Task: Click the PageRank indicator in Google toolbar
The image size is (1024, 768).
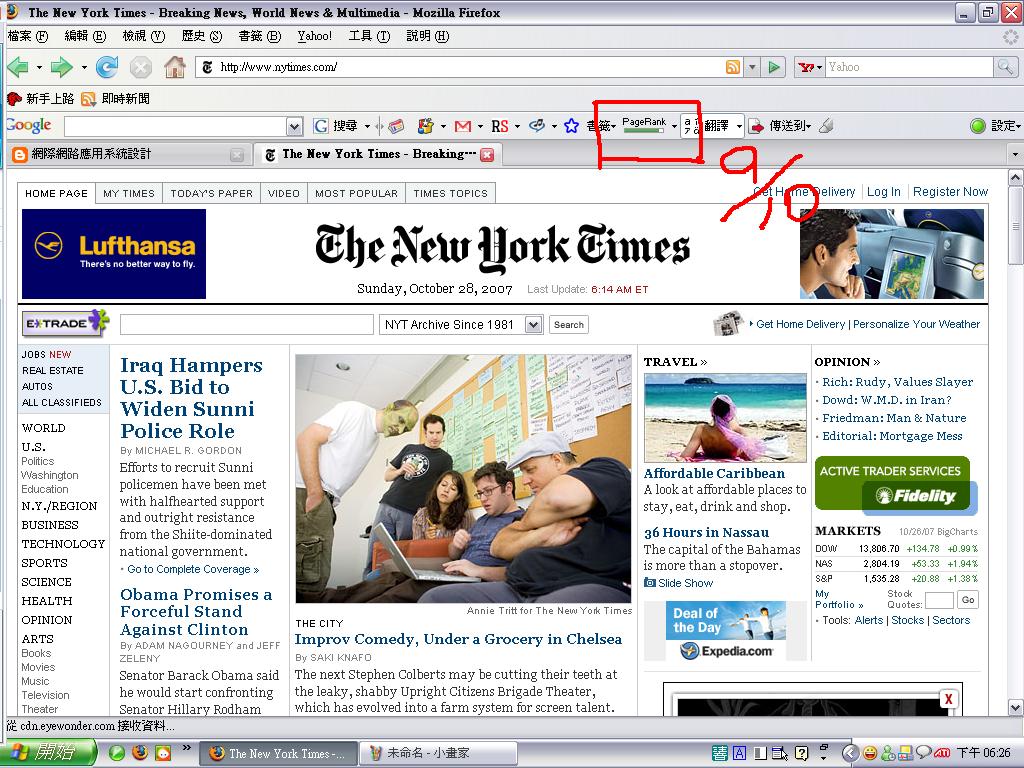Action: pyautogui.click(x=644, y=124)
